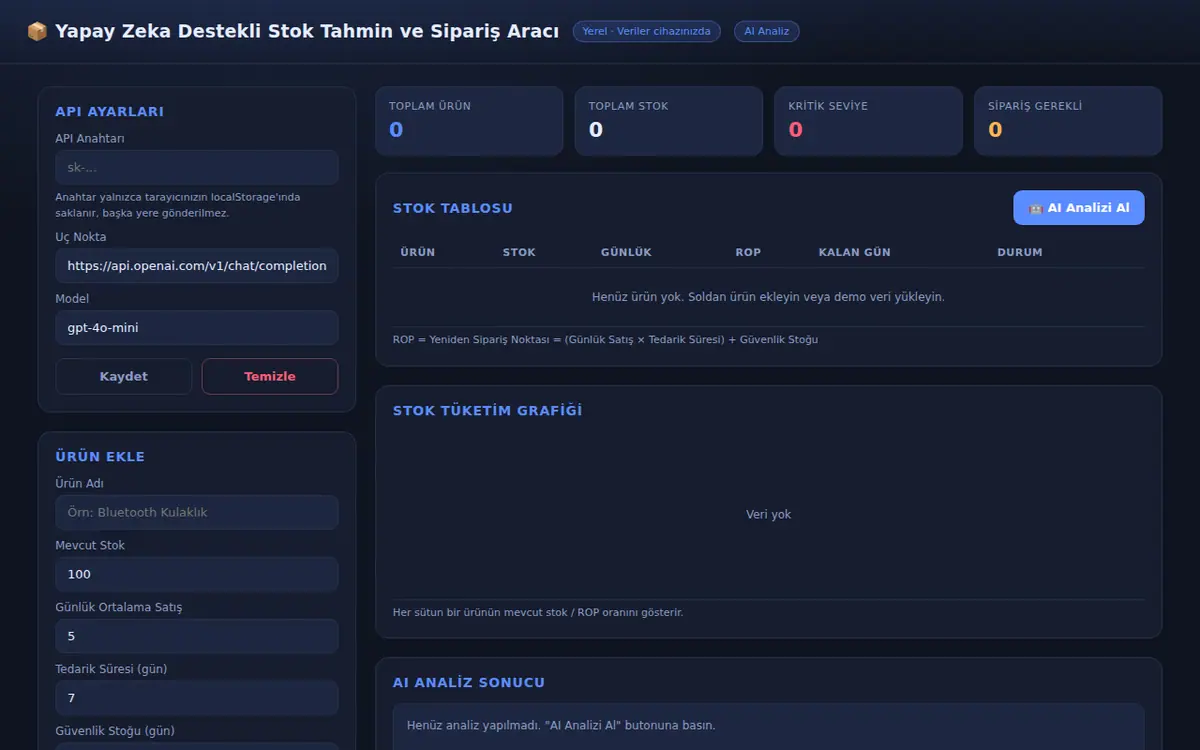
Task: Focus the Ürün Adı input field
Action: pos(197,512)
